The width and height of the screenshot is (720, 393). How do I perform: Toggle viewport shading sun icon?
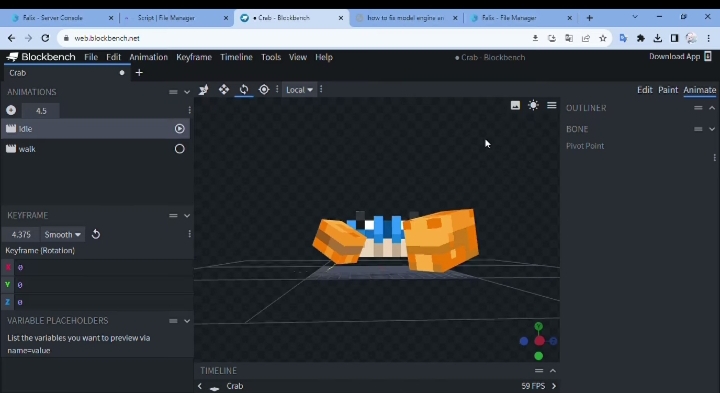(533, 105)
